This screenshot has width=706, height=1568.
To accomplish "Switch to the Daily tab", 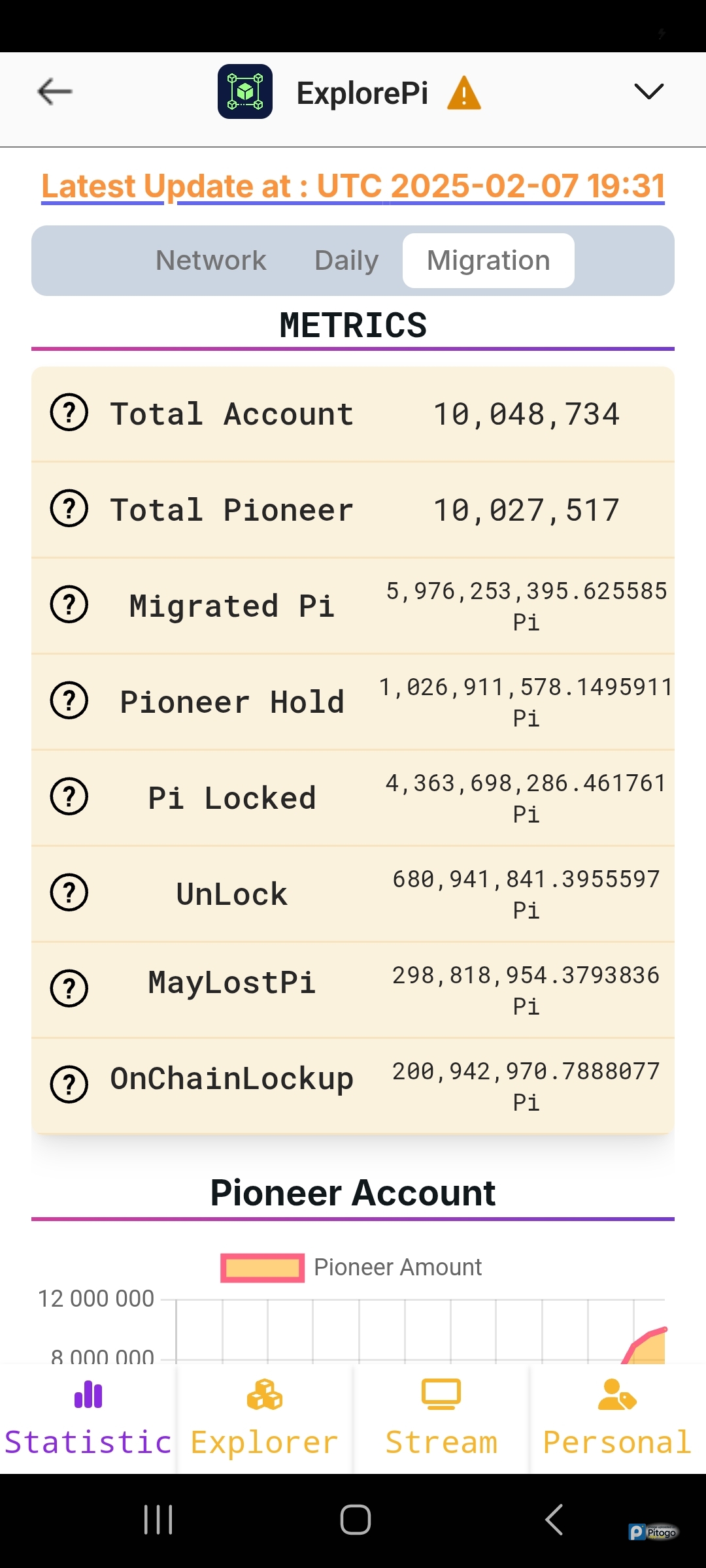I will coord(346,261).
